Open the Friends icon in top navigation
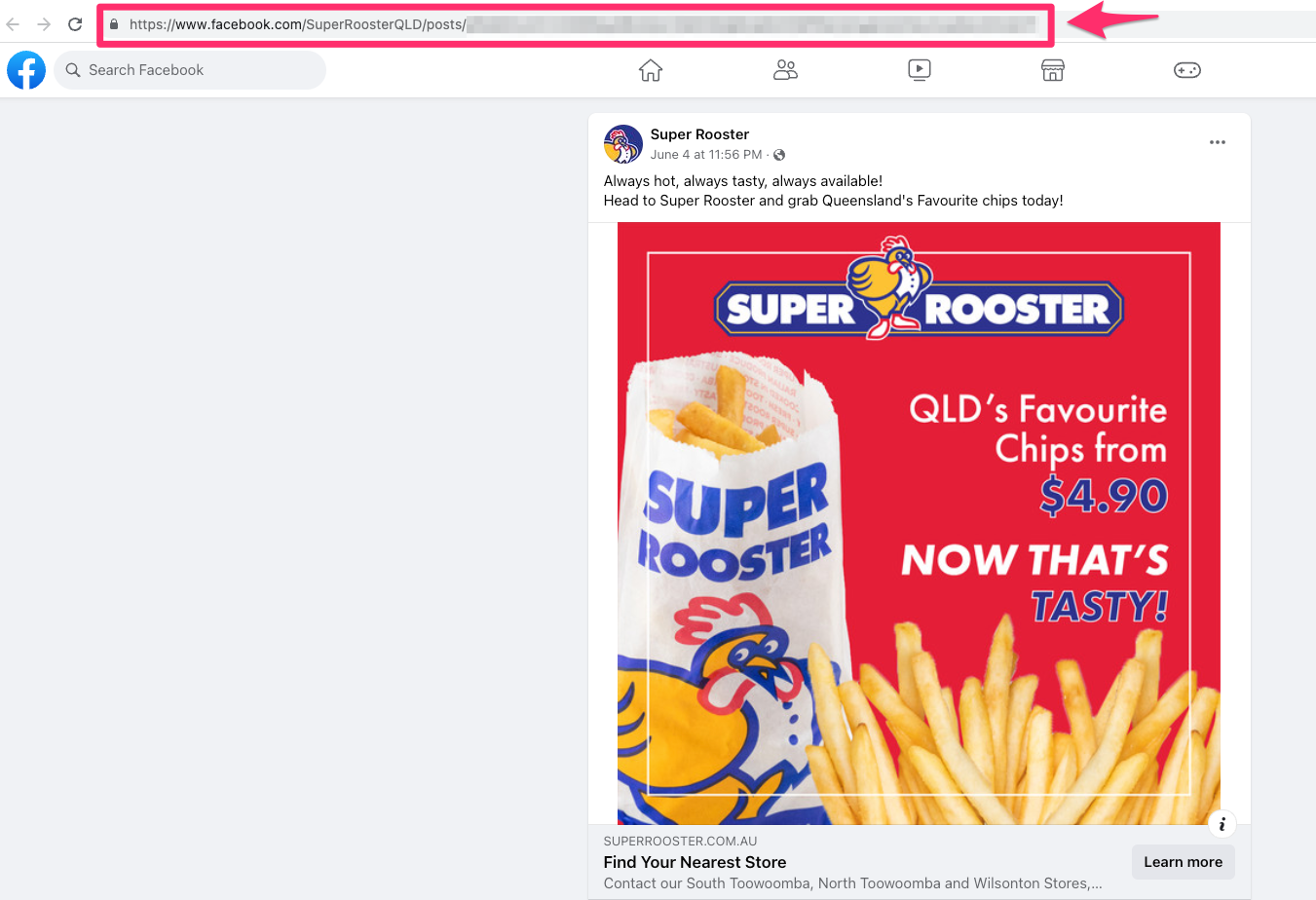This screenshot has height=900, width=1316. [785, 70]
